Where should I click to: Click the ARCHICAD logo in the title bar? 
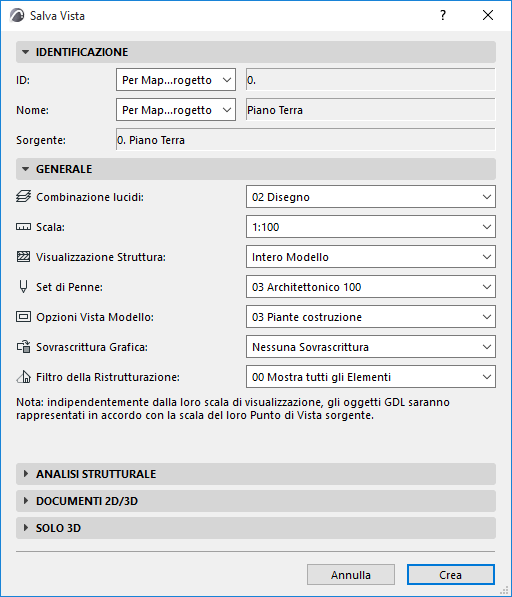(17, 16)
